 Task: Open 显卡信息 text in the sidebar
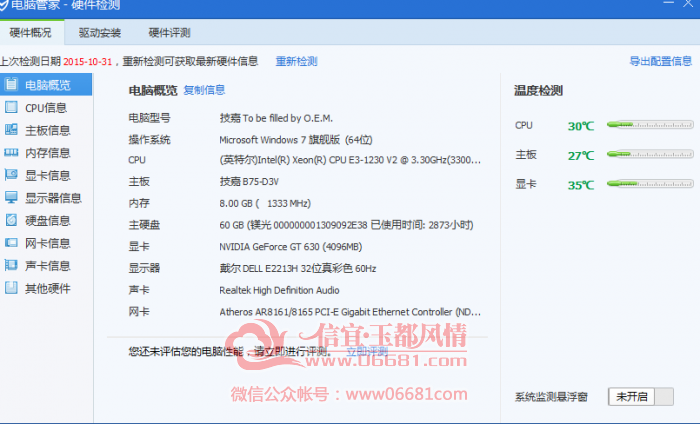point(48,175)
